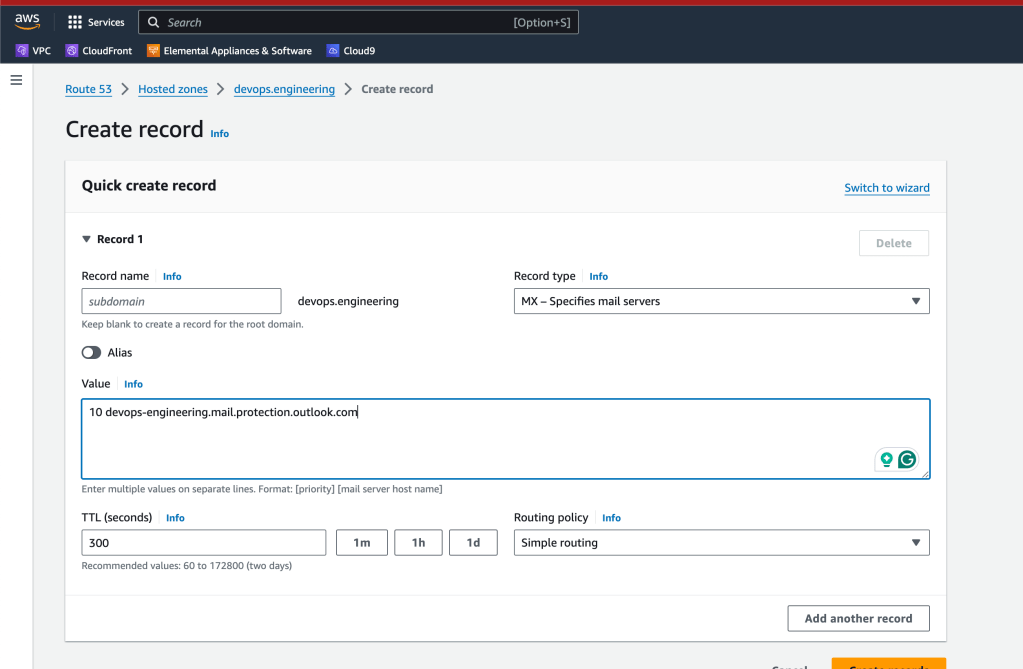Grab the Value text area resize handle
This screenshot has width=1023, height=669.
coord(925,474)
